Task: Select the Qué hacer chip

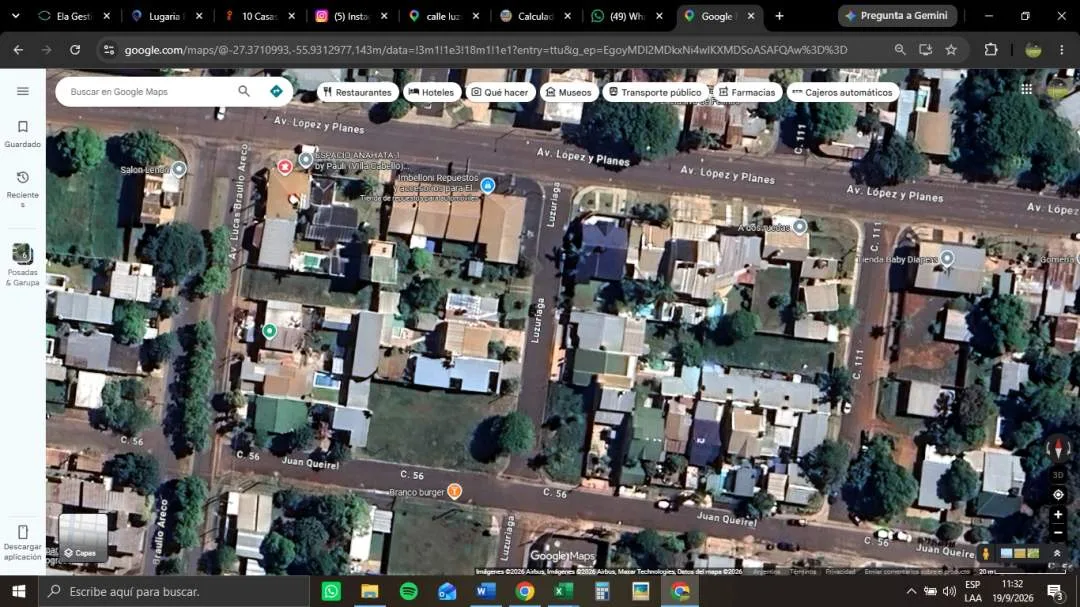Action: coord(500,92)
